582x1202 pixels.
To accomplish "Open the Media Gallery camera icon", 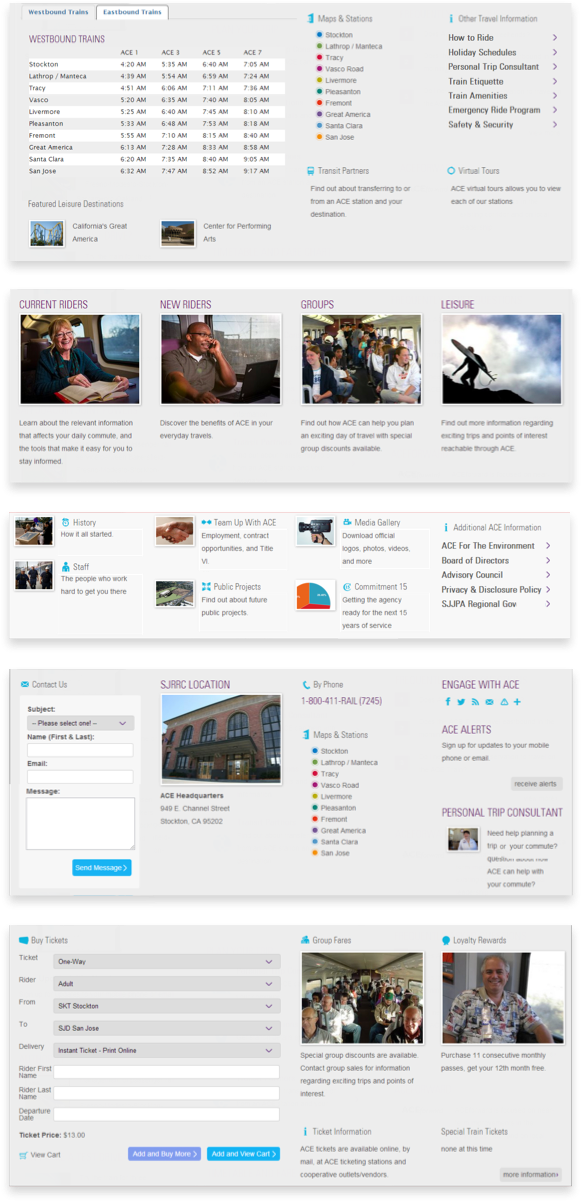I will 315,532.
